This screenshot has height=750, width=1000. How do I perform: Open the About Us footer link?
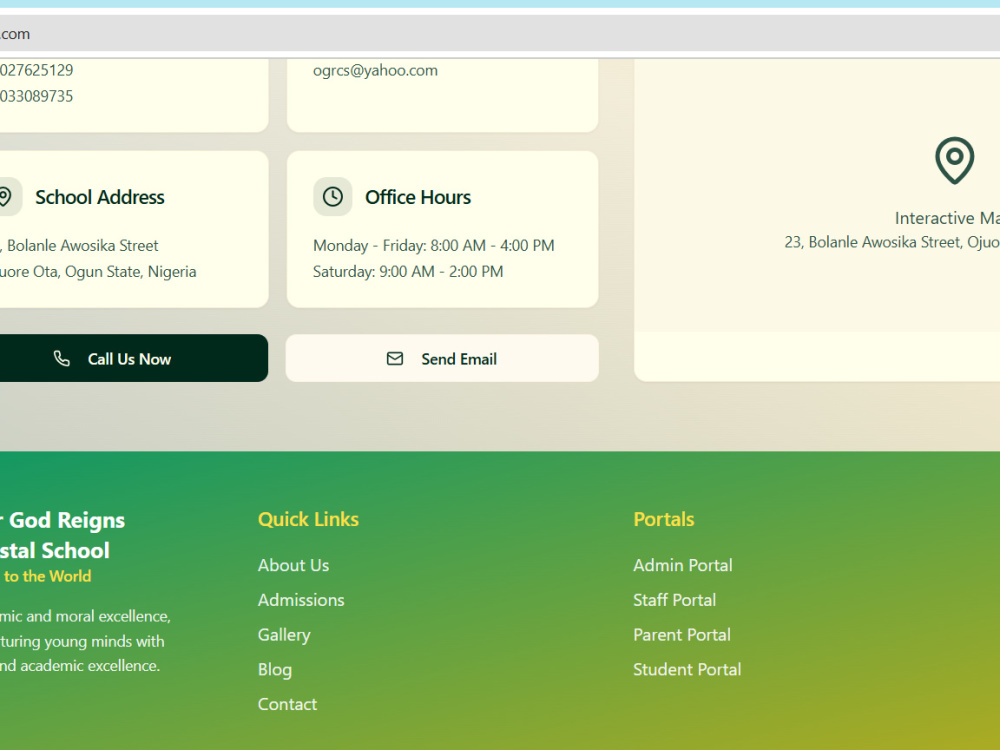coord(293,565)
